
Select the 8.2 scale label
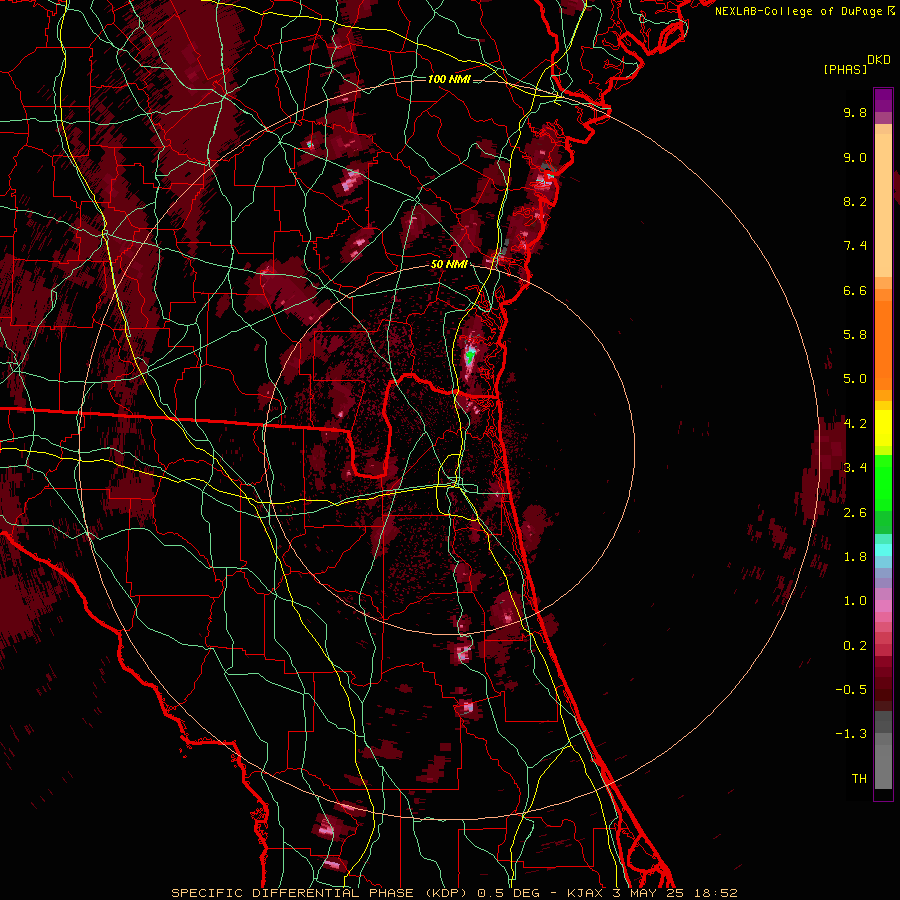[x=855, y=201]
